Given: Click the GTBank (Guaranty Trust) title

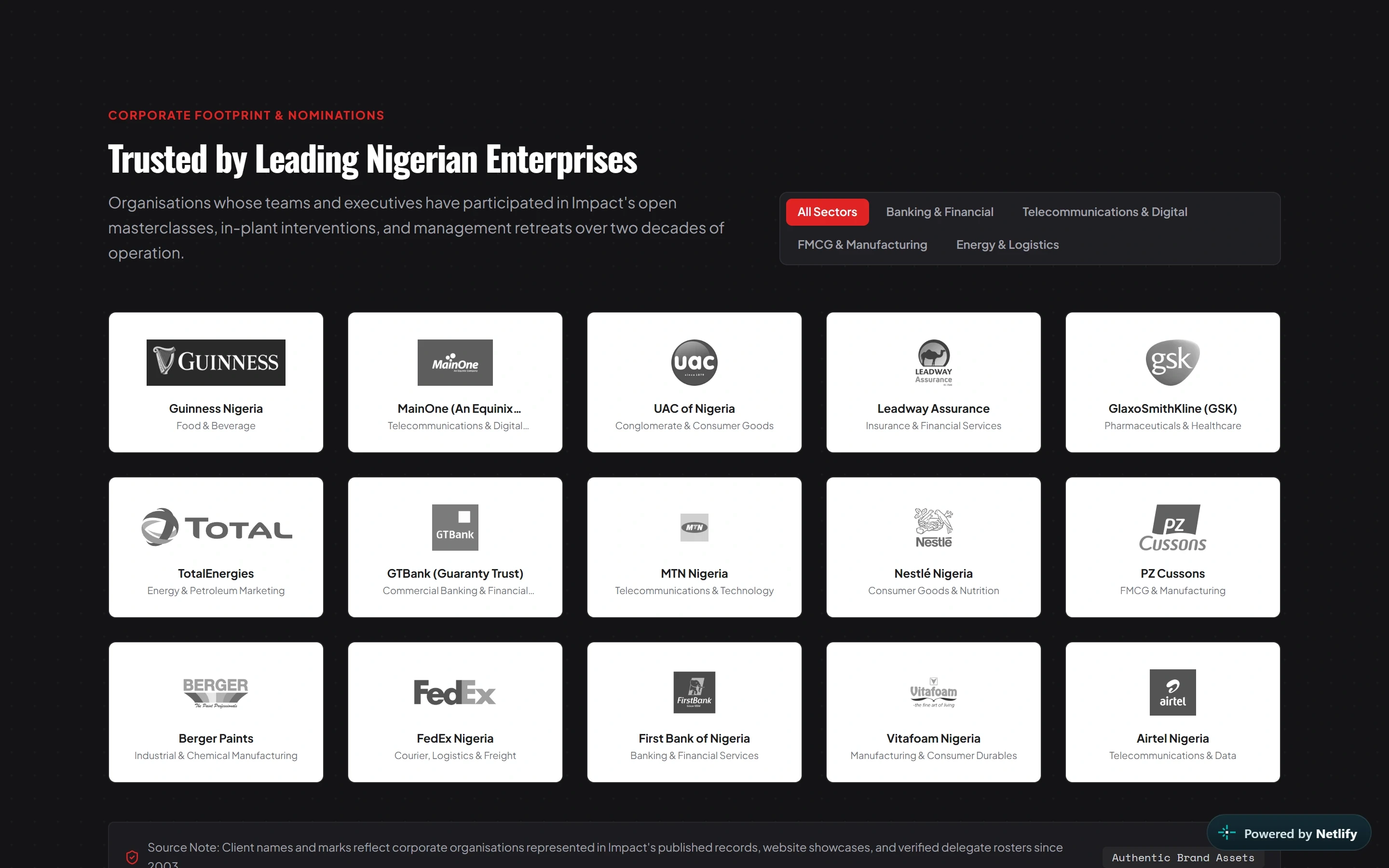Looking at the screenshot, I should click(x=455, y=573).
